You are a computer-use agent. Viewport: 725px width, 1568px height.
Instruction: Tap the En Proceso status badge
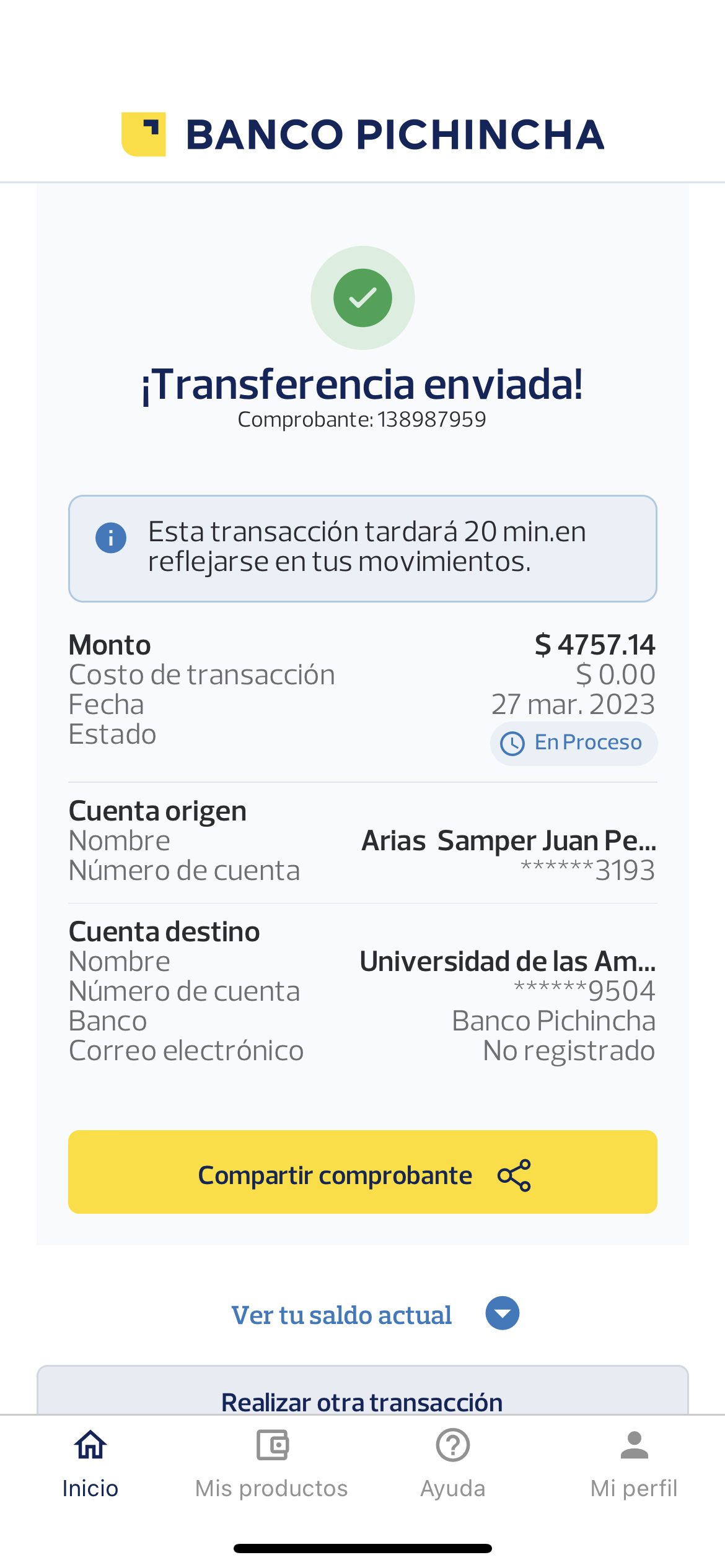click(574, 743)
